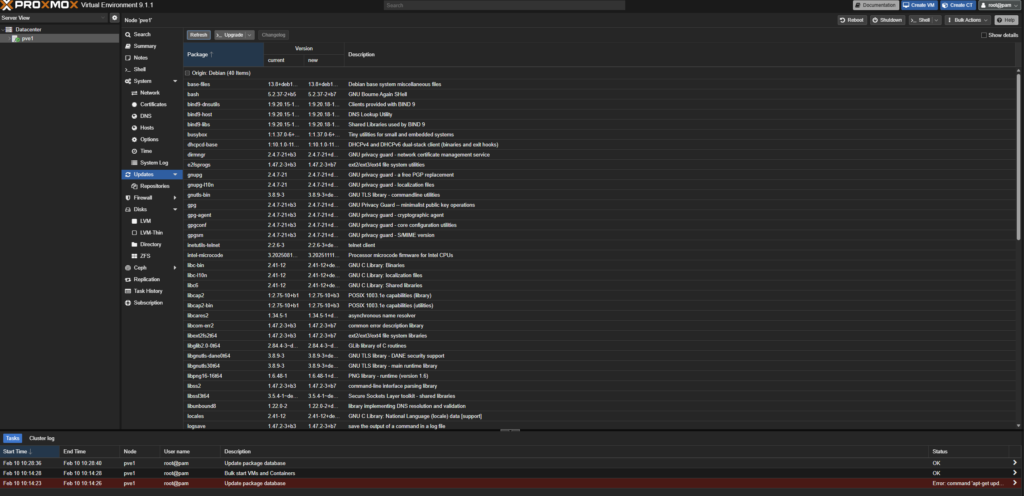Click the bottom panel collapse handle

[x=510, y=431]
